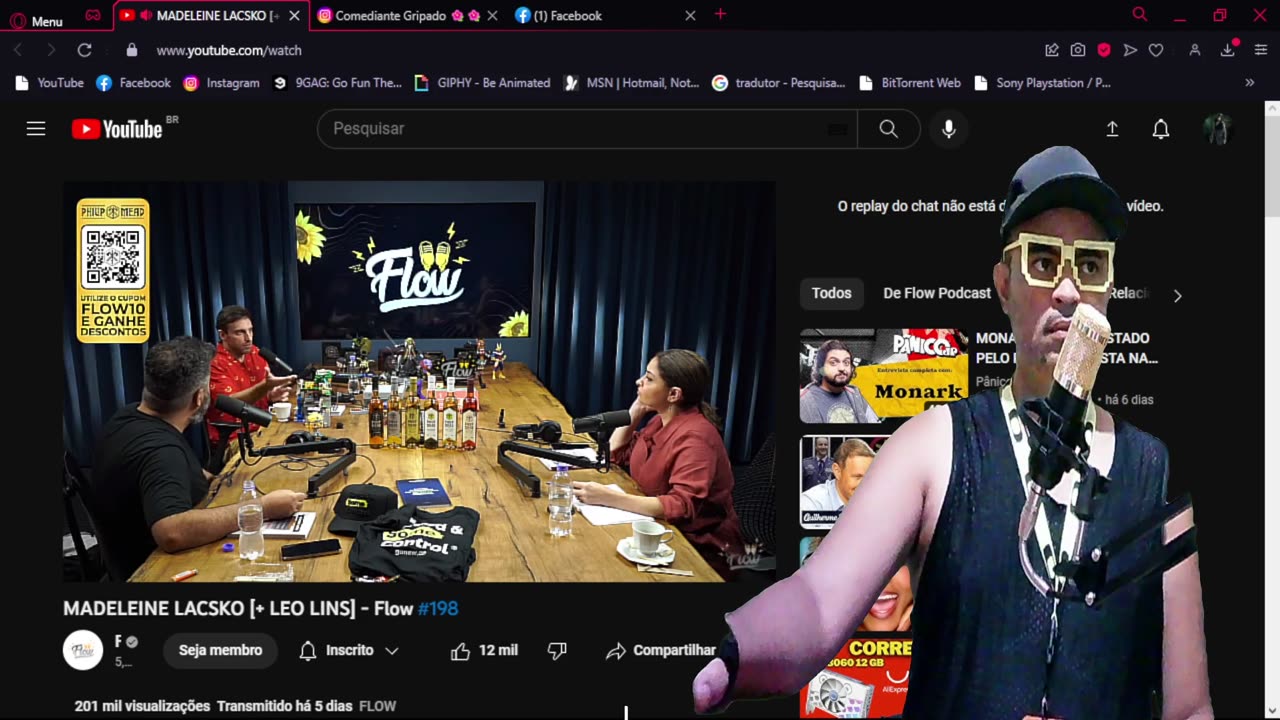Open the Pânico Monark video thumbnail
This screenshot has height=720, width=1280.
(884, 376)
